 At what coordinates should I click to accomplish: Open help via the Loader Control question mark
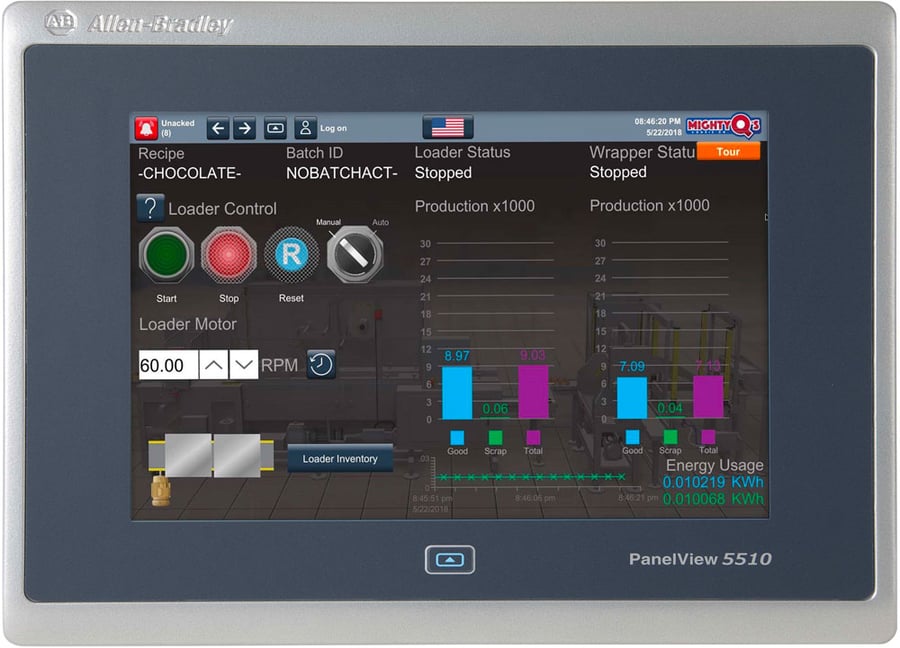pos(149,208)
